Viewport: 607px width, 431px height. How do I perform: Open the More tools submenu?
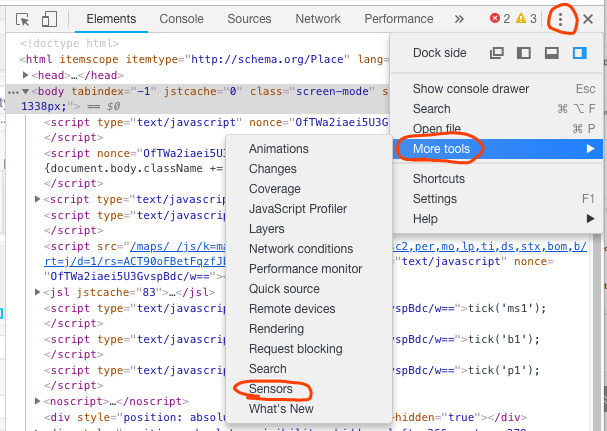(x=498, y=149)
